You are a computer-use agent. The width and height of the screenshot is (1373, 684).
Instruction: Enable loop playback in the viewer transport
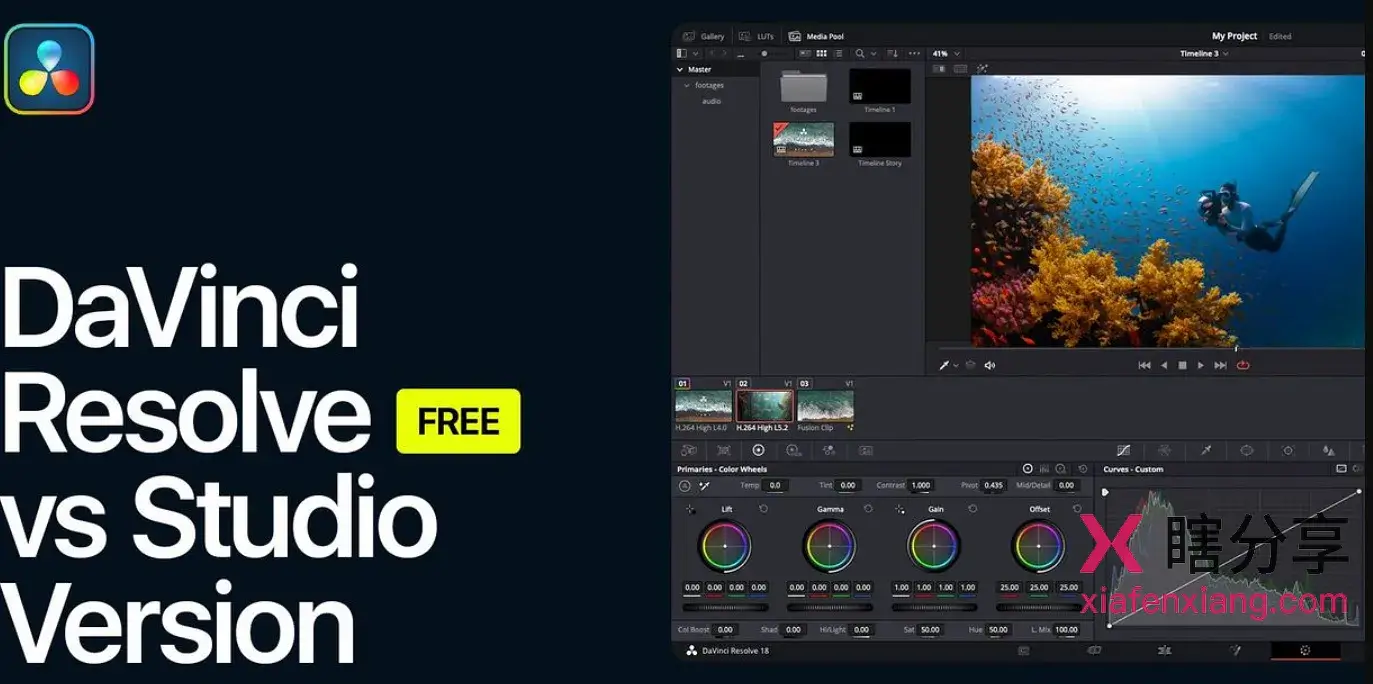click(1242, 365)
